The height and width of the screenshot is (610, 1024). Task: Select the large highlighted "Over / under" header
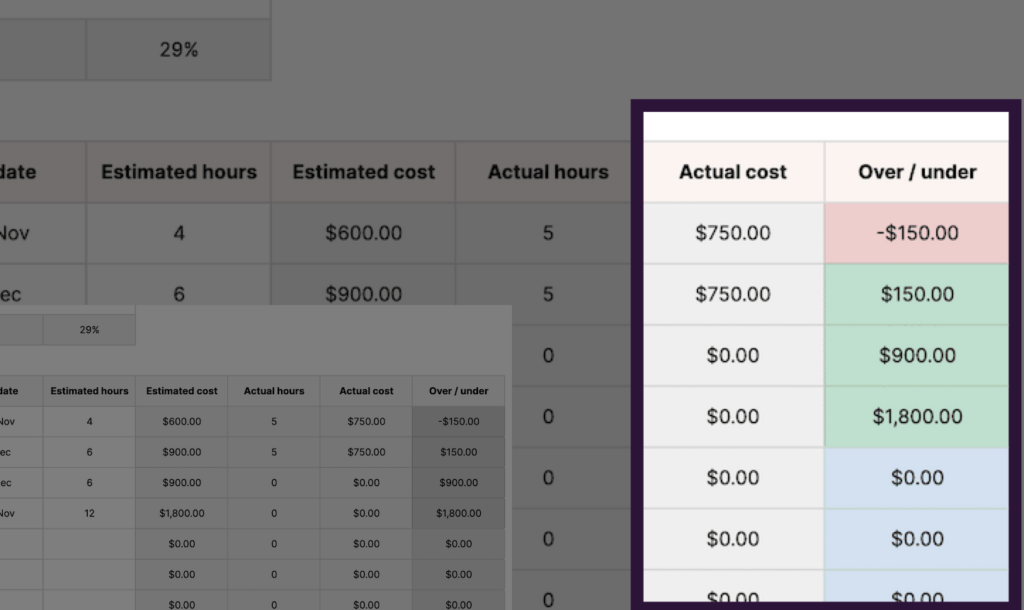point(916,172)
